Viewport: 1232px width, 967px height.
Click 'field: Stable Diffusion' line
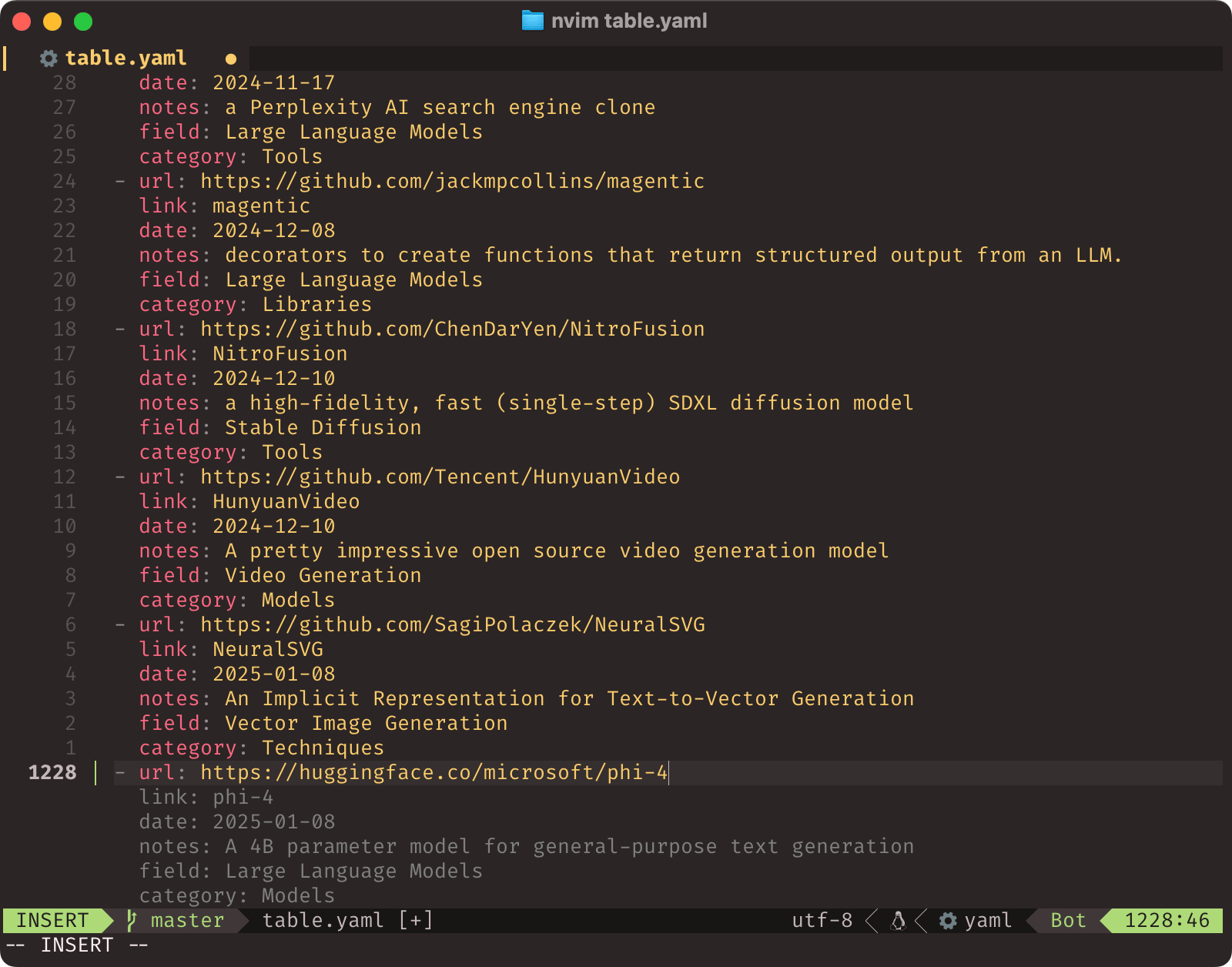point(280,427)
